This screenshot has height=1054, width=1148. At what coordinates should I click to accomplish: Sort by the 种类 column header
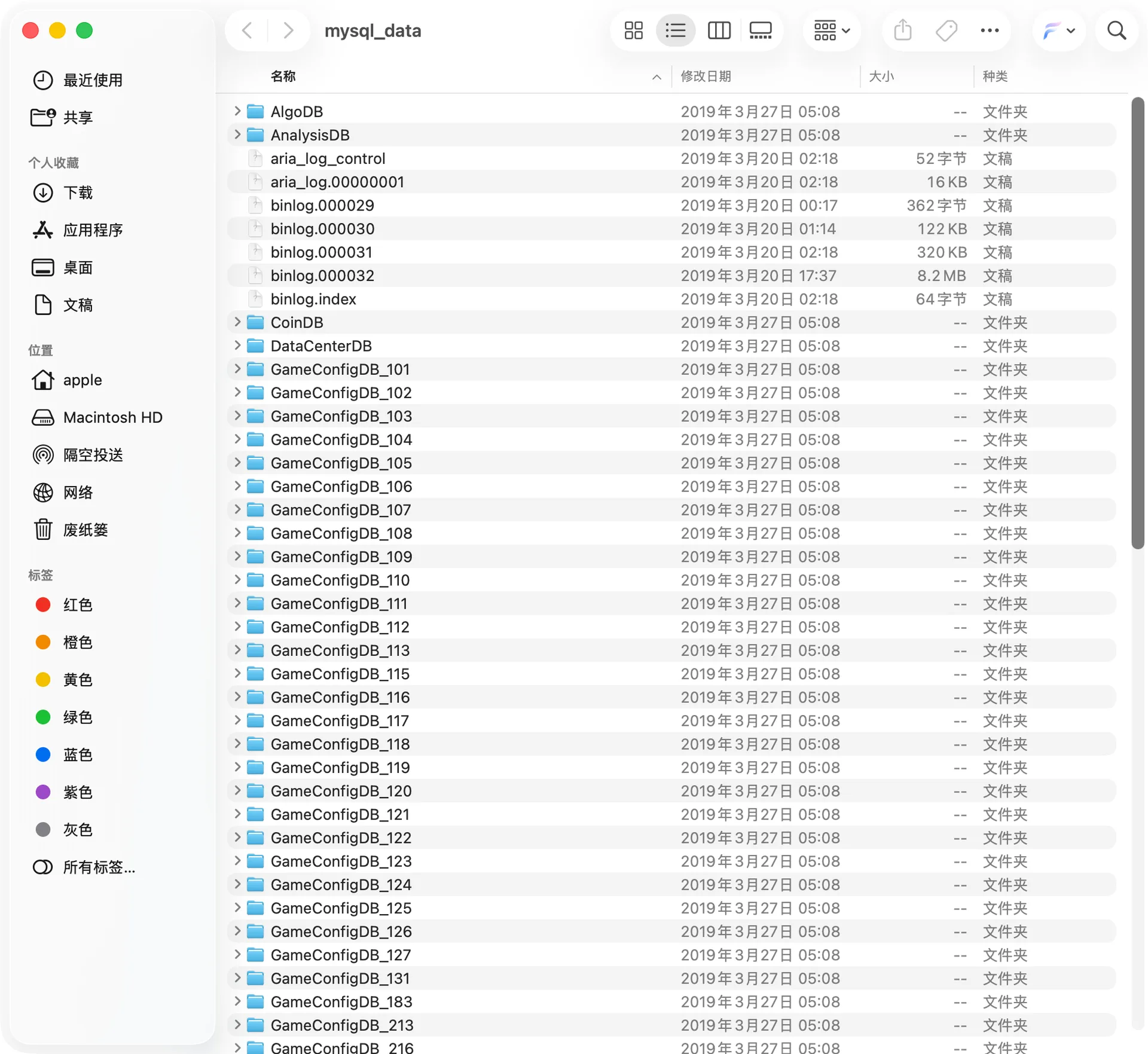pyautogui.click(x=996, y=77)
